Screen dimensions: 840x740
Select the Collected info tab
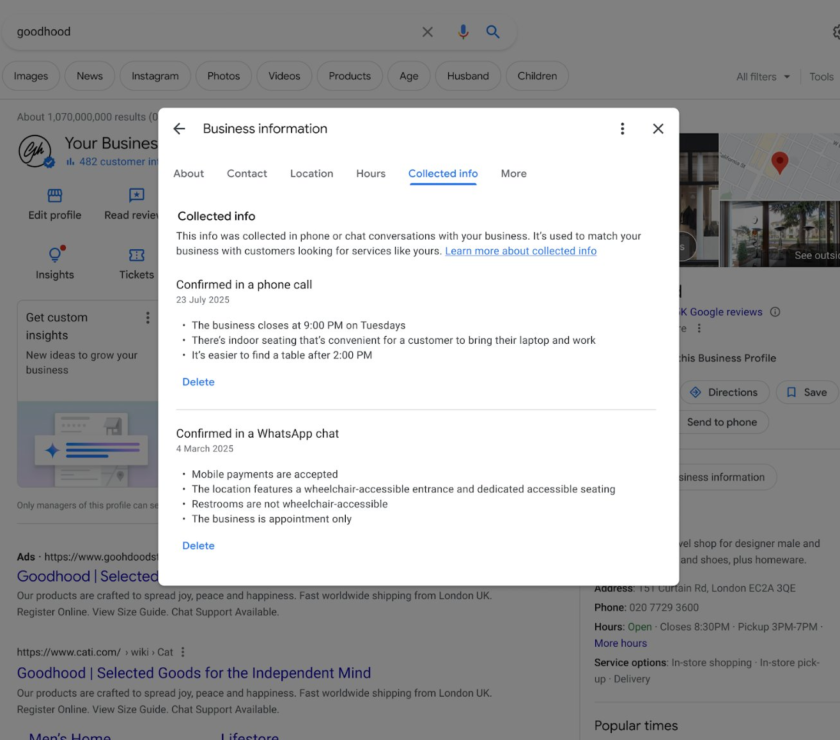click(442, 174)
